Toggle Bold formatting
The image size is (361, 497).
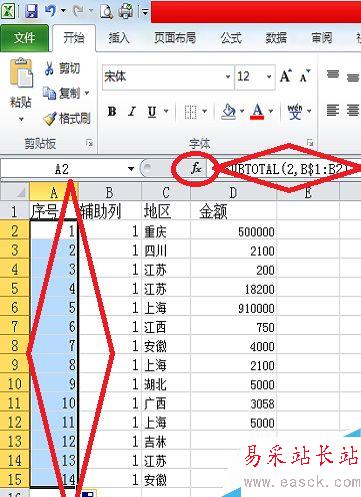click(x=112, y=111)
